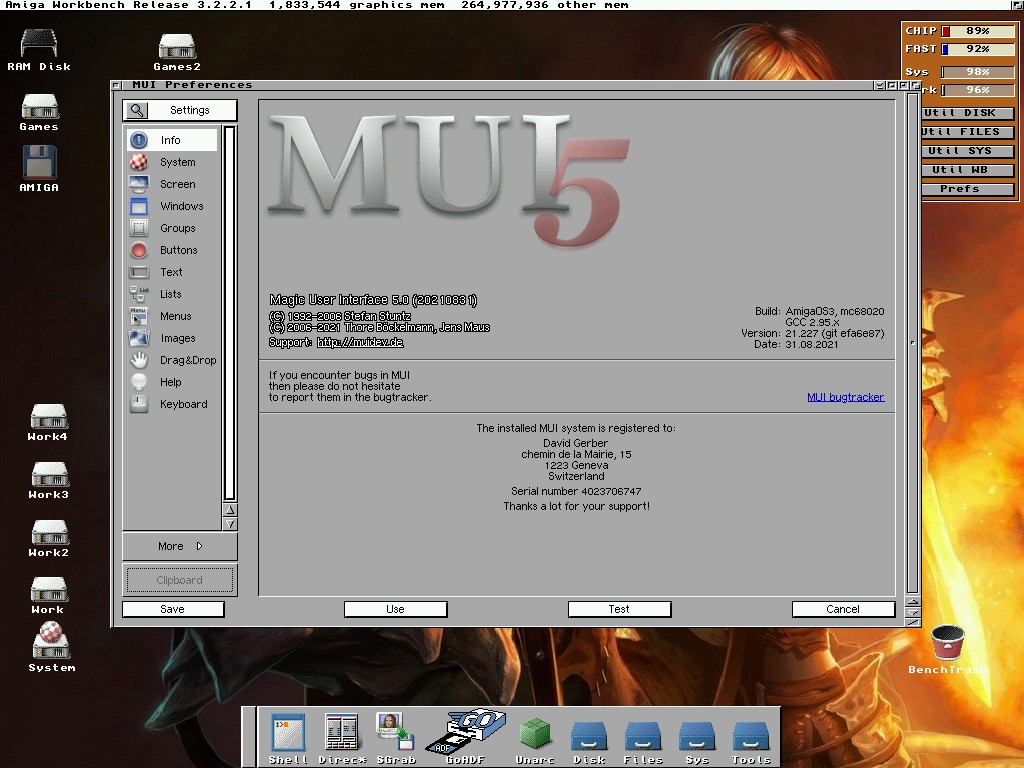This screenshot has width=1024, height=768.
Task: Click the CHIP memory gauge showing 89%
Action: [x=978, y=31]
